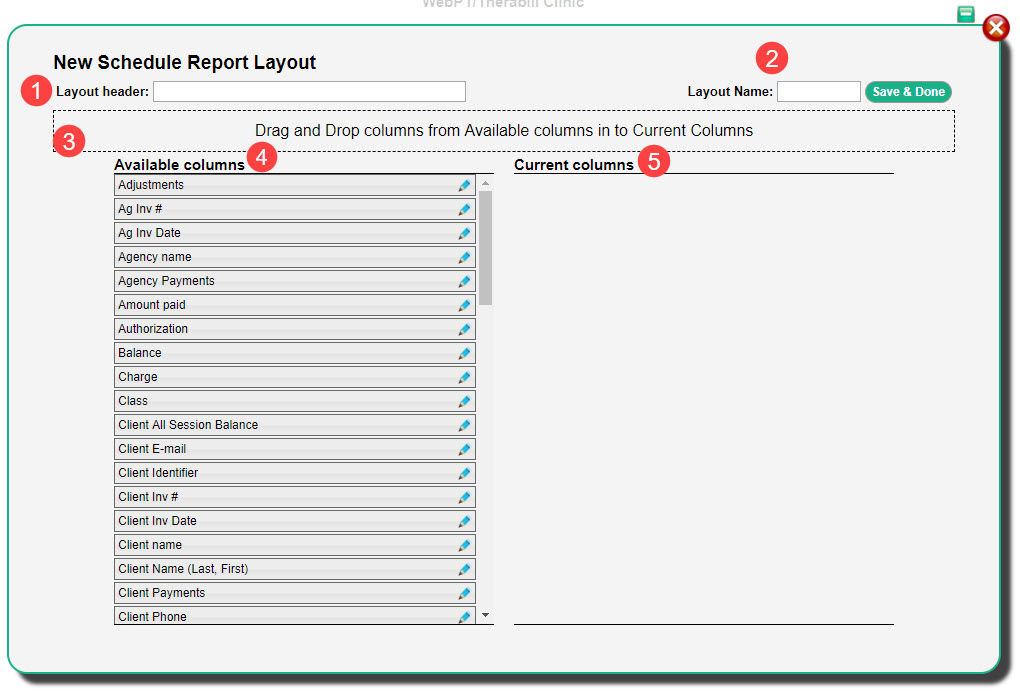Close the New Schedule Report Layout dialog

coord(996,28)
